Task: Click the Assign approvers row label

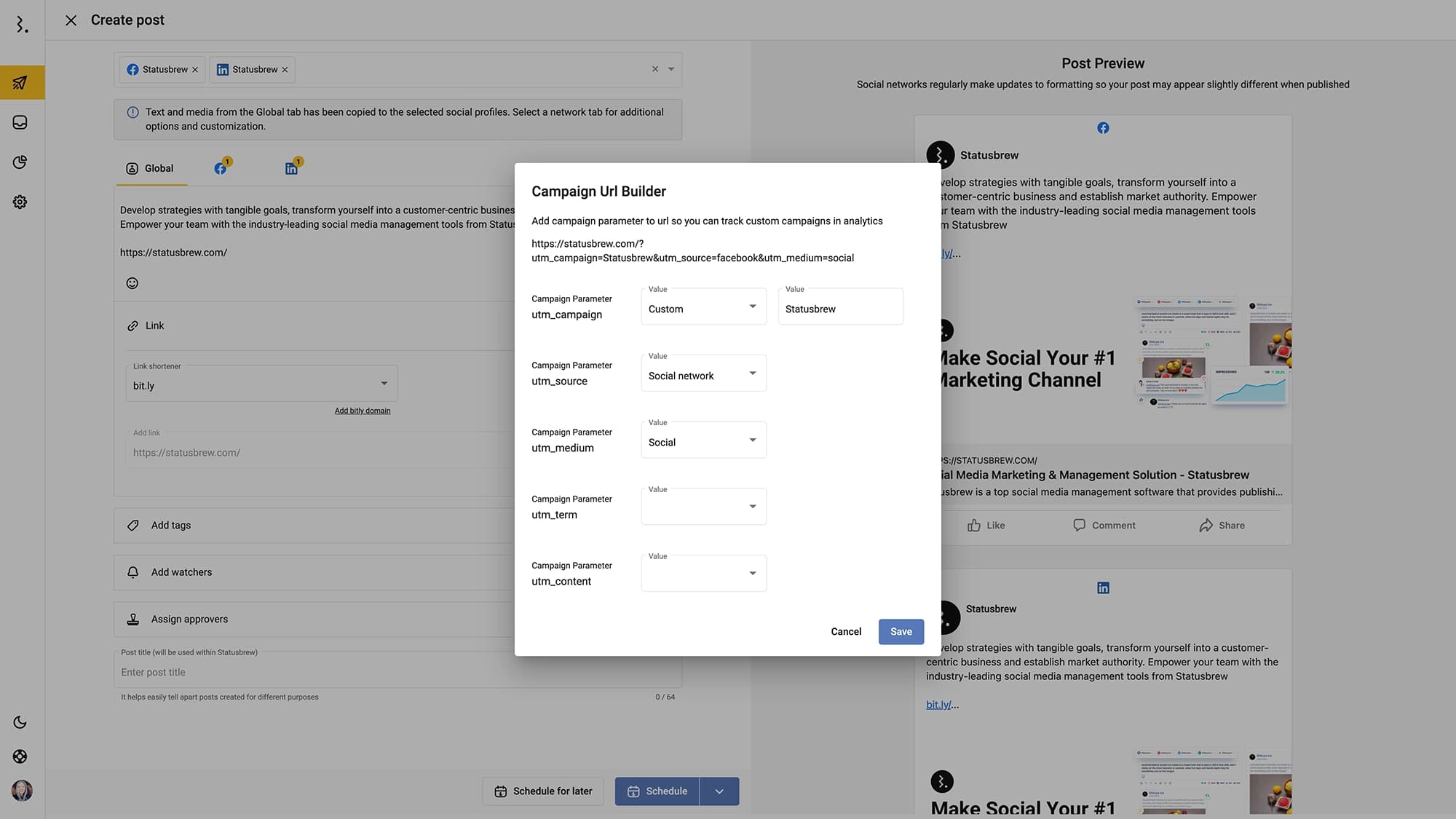Action: pyautogui.click(x=189, y=620)
